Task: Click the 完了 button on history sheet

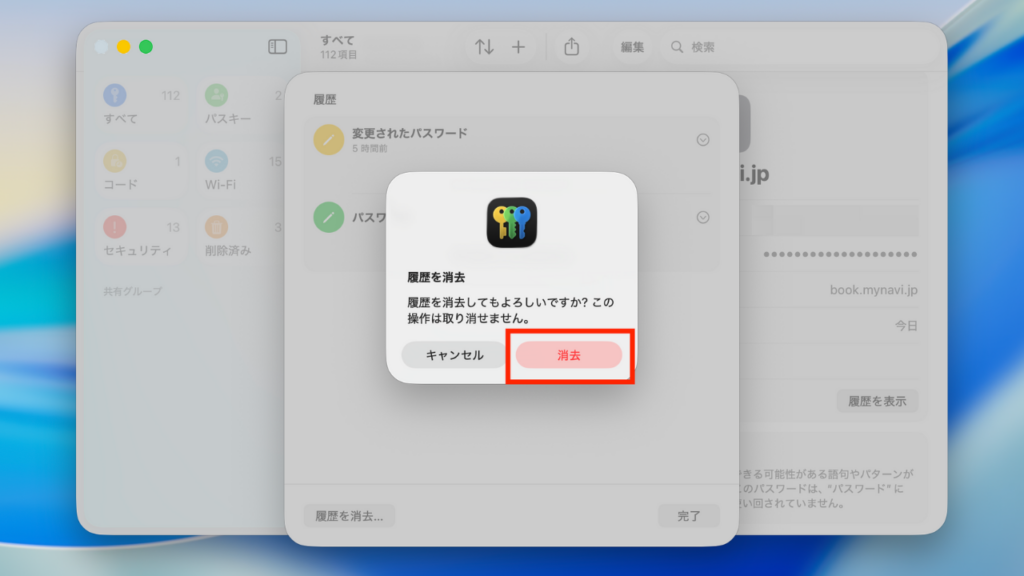Action: (688, 514)
